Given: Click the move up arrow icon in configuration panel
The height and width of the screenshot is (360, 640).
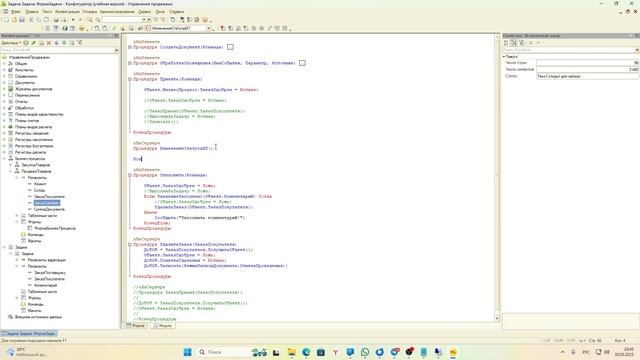Looking at the screenshot, I should tap(56, 43).
